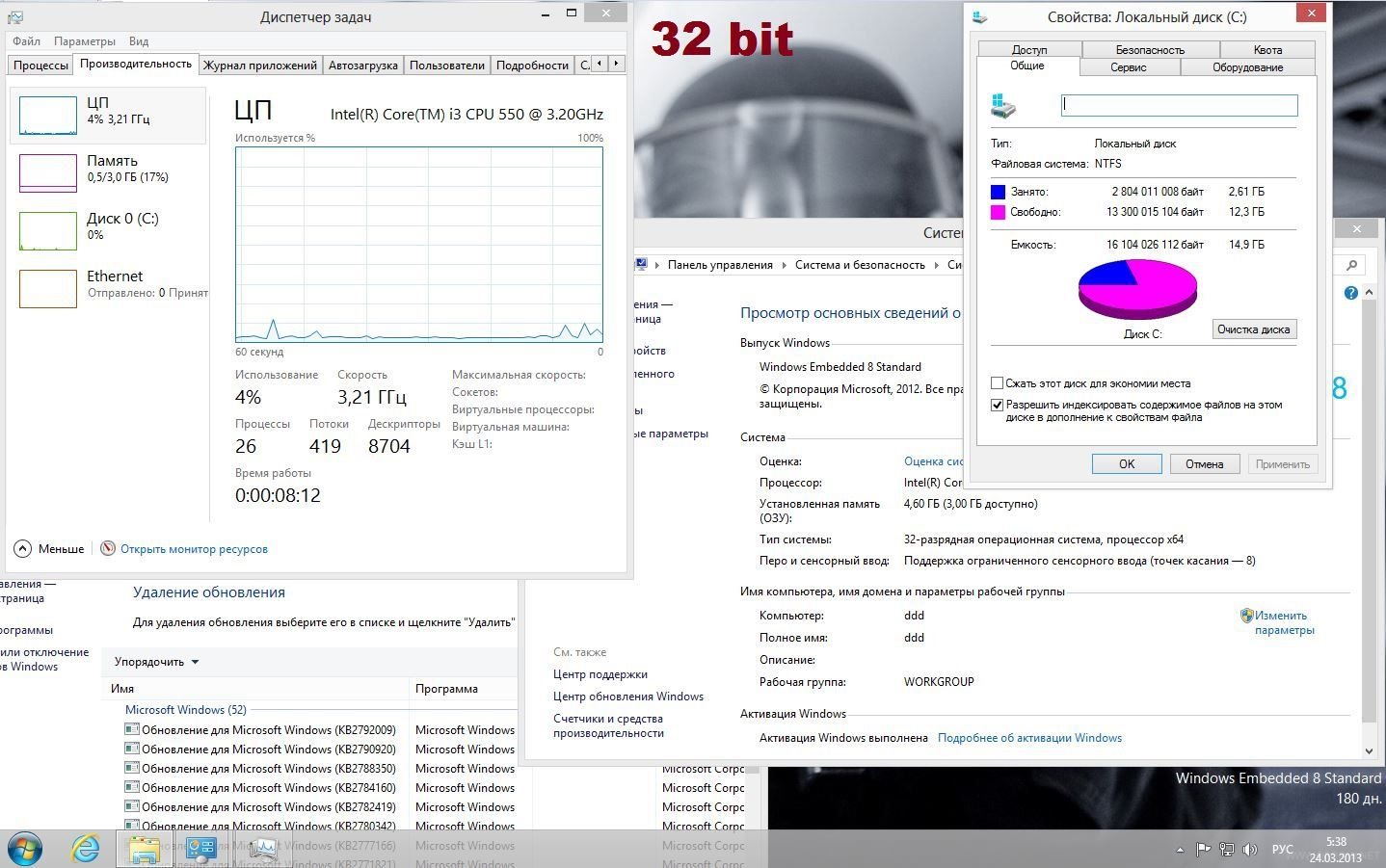
Task: Open network tray icon
Action: (1227, 850)
